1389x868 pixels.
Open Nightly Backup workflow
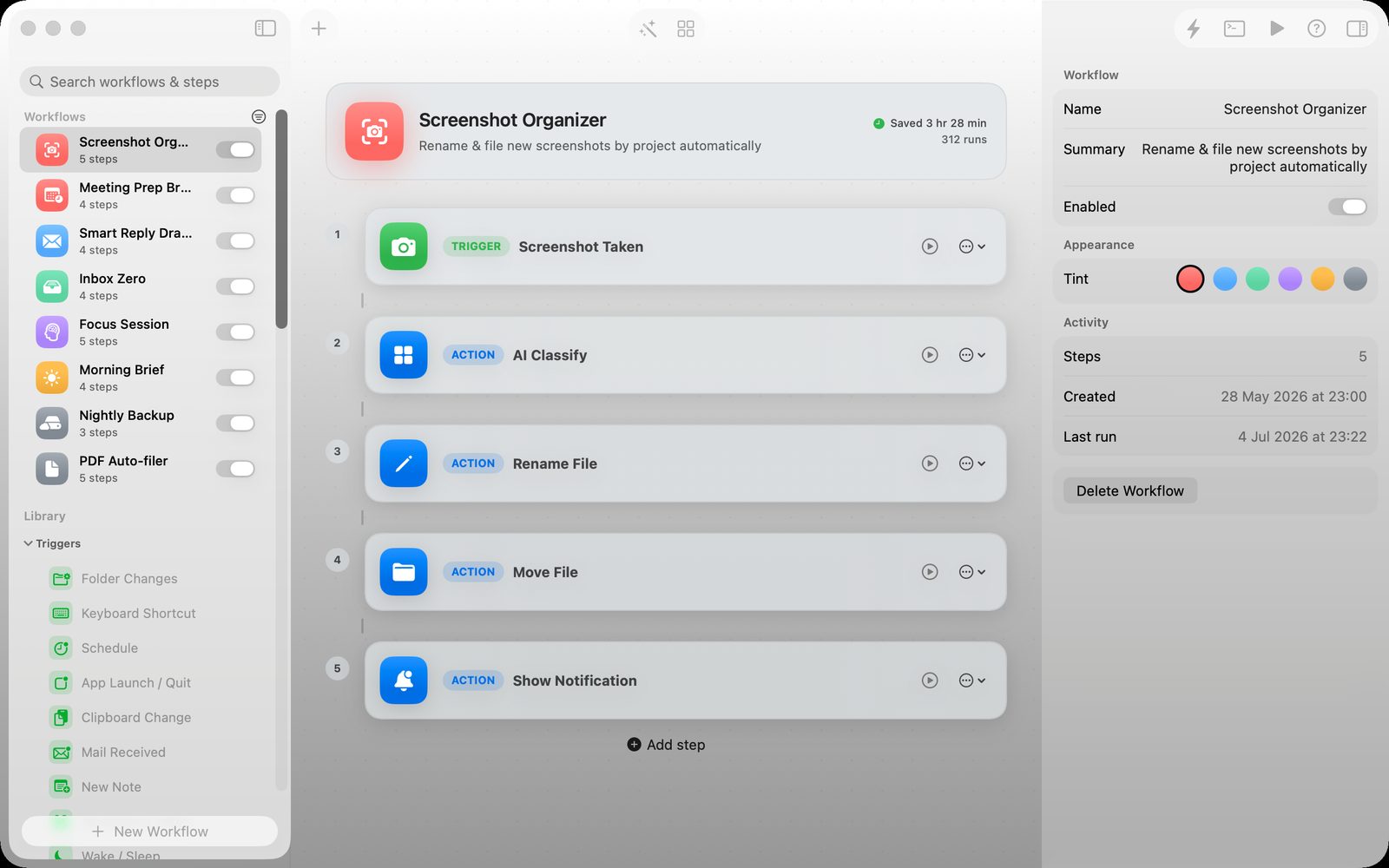[x=141, y=424]
